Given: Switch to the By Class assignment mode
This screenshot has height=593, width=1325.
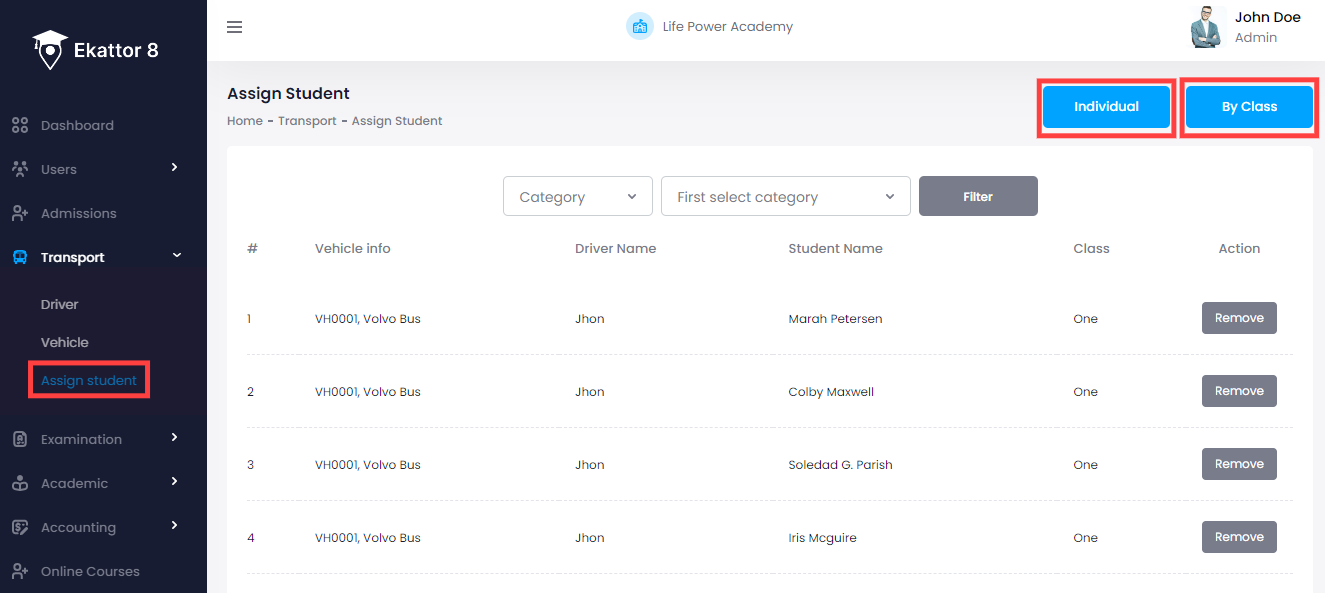Looking at the screenshot, I should coord(1249,107).
